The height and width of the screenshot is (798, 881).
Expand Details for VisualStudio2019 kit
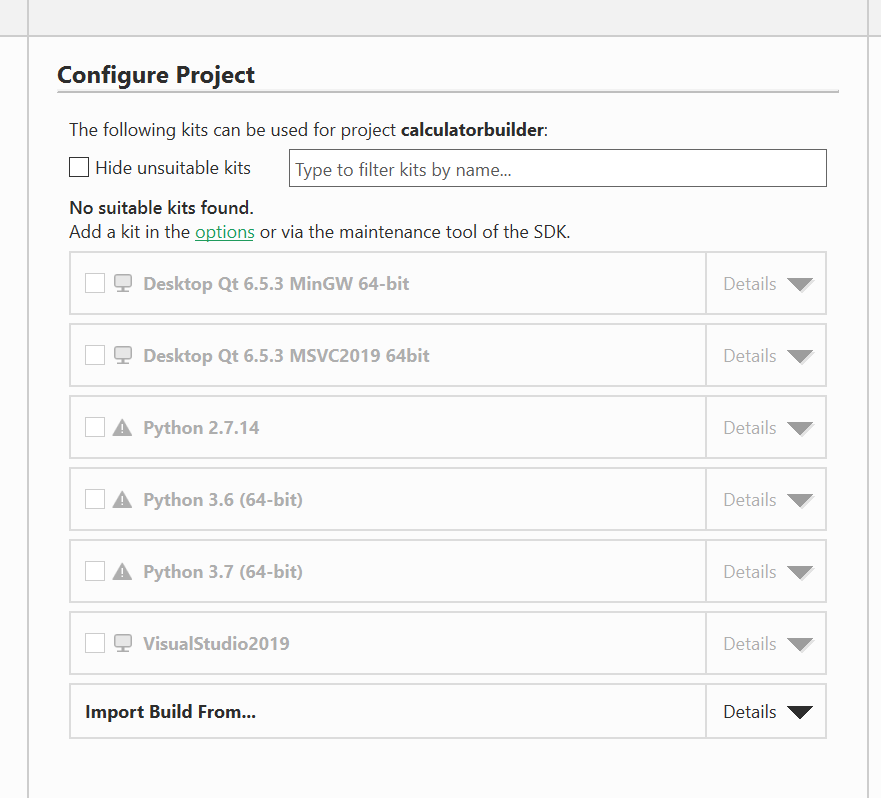tap(766, 644)
